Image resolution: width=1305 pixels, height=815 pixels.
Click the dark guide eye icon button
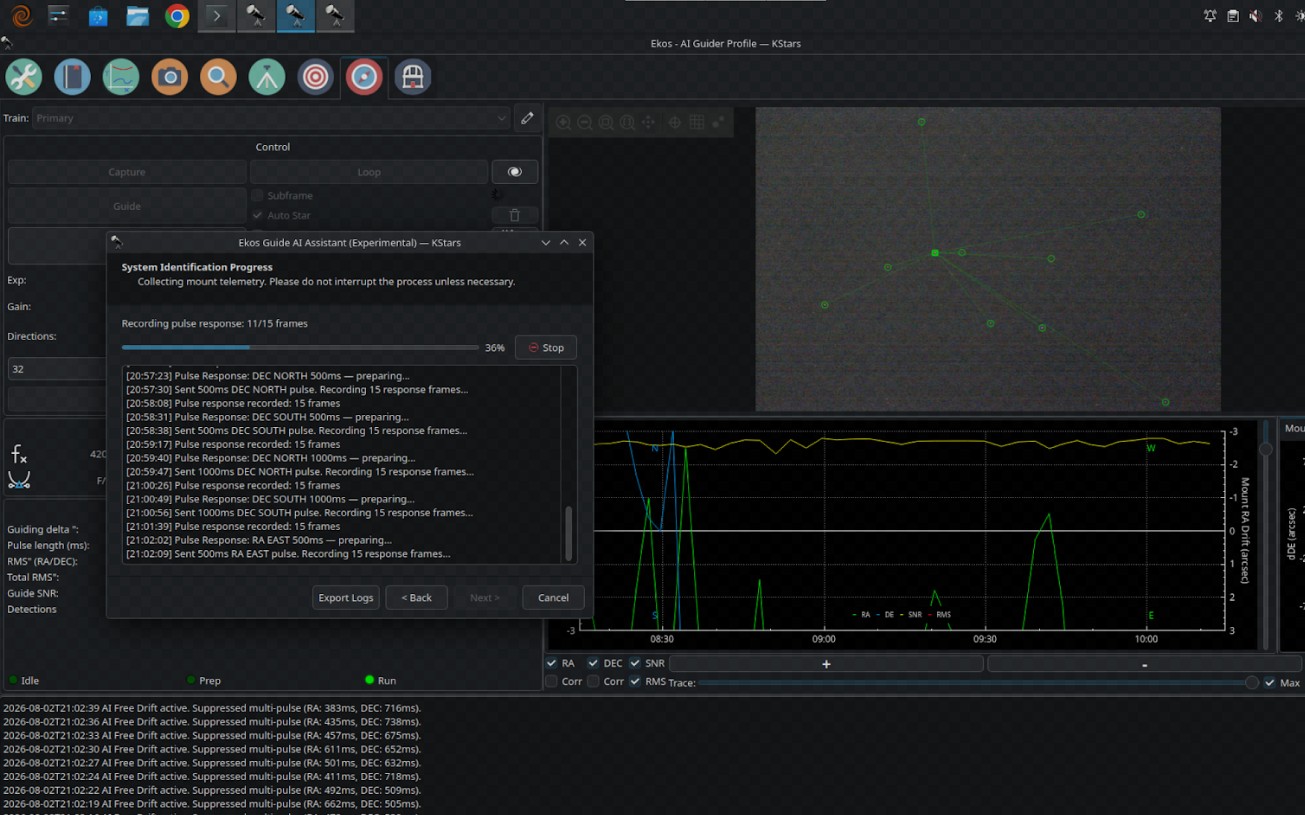click(514, 172)
